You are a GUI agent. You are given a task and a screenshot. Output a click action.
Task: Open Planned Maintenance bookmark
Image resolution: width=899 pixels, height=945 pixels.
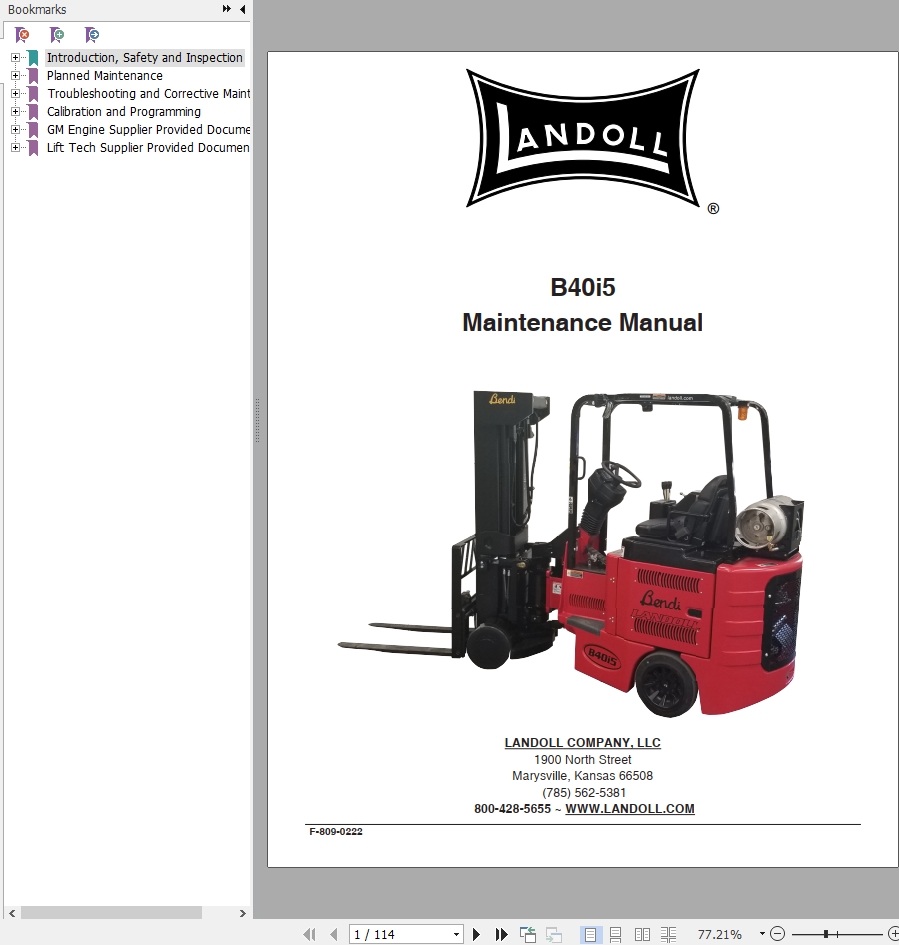click(105, 76)
